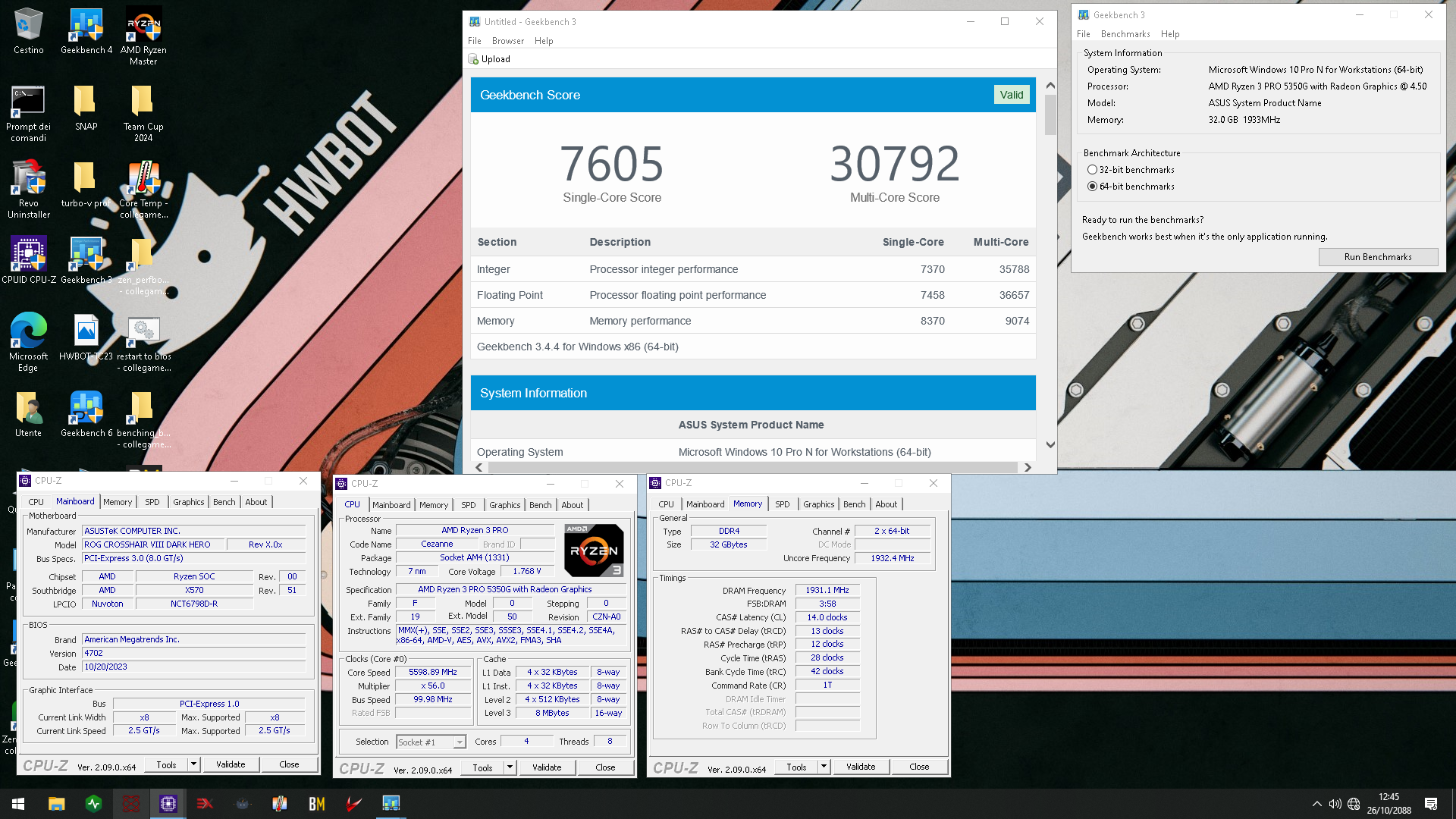
Task: Switch to Geekbench 3 taskbar icon
Action: click(391, 804)
